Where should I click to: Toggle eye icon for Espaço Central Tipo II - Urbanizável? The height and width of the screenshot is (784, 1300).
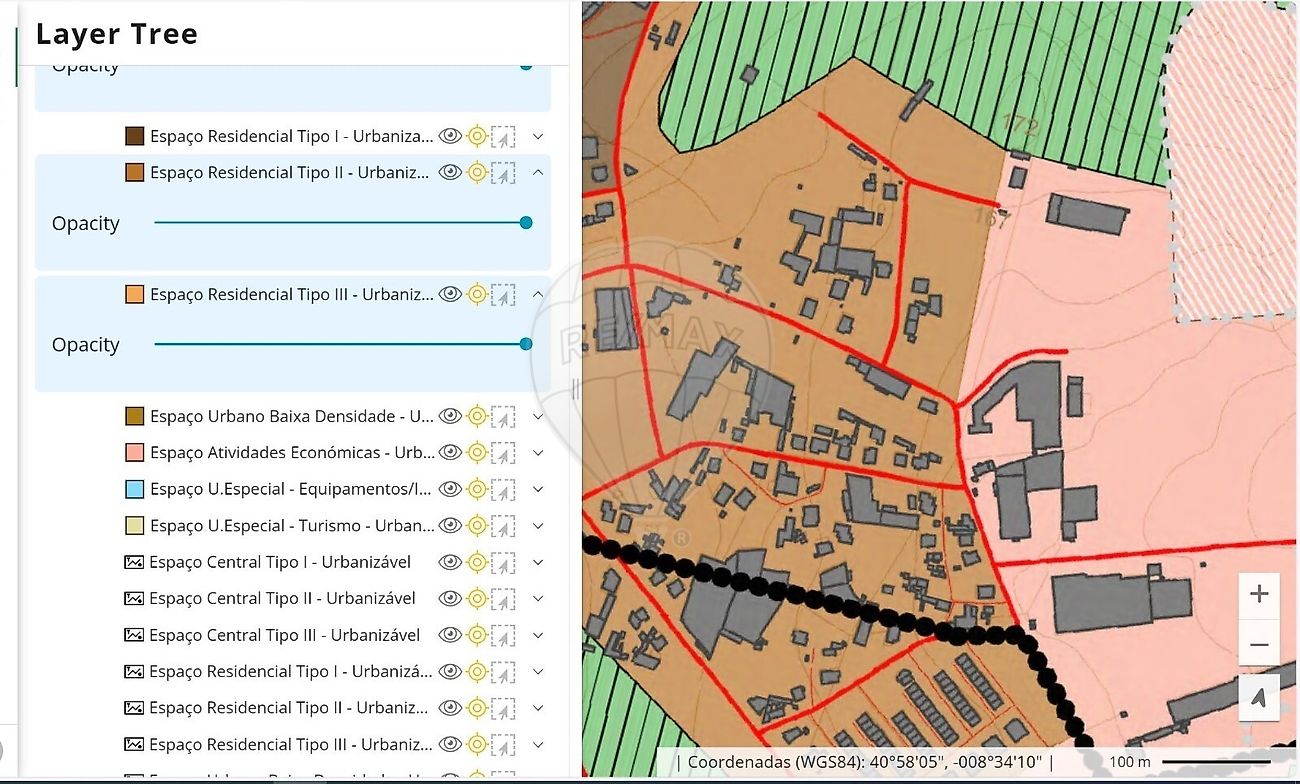pos(450,598)
